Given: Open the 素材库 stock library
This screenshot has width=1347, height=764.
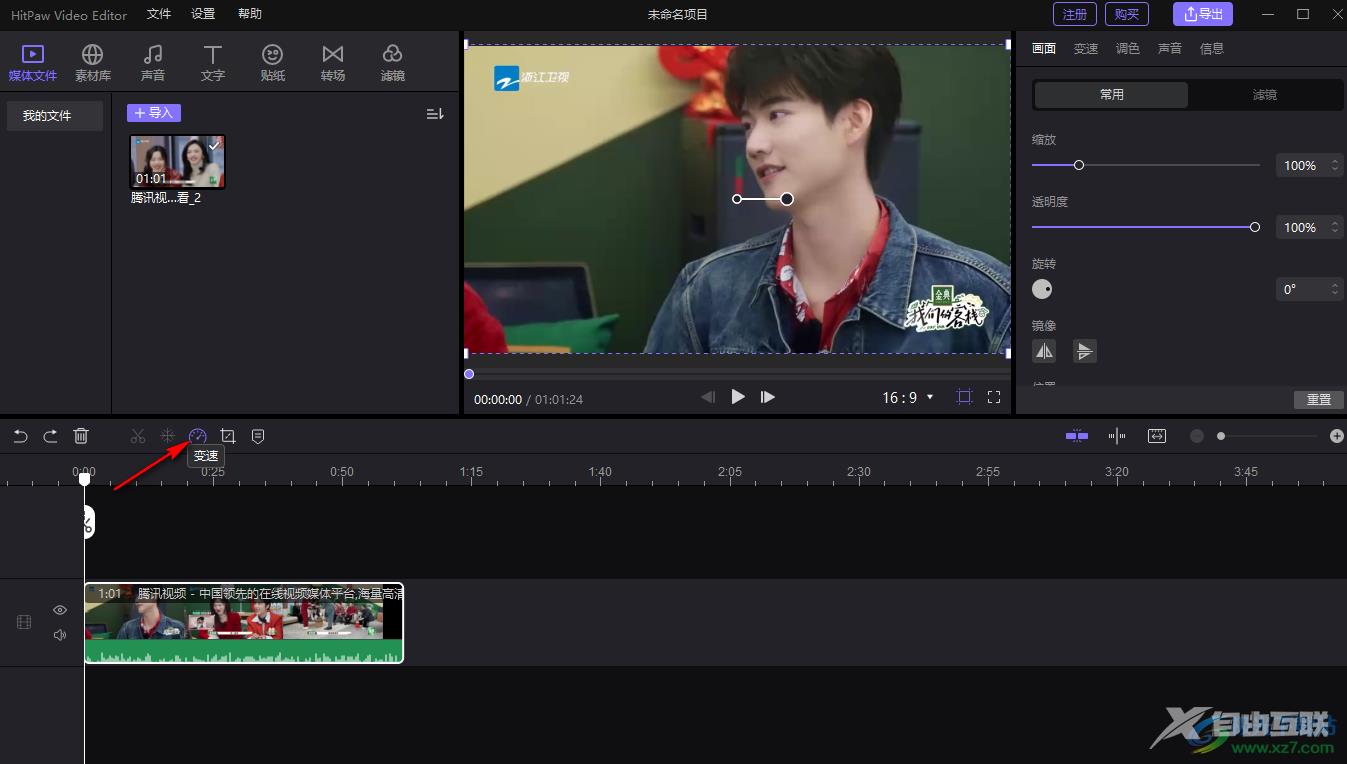Looking at the screenshot, I should 93,62.
